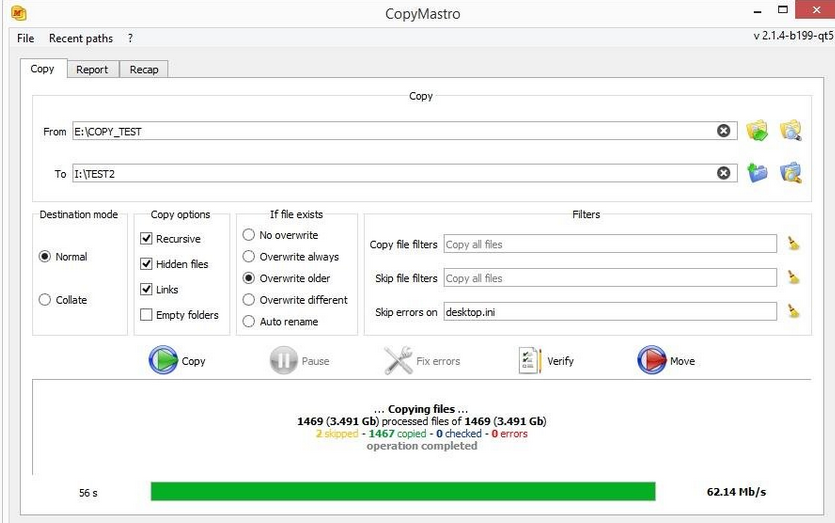
Task: Click the 56 s elapsed time
Action: coord(88,493)
